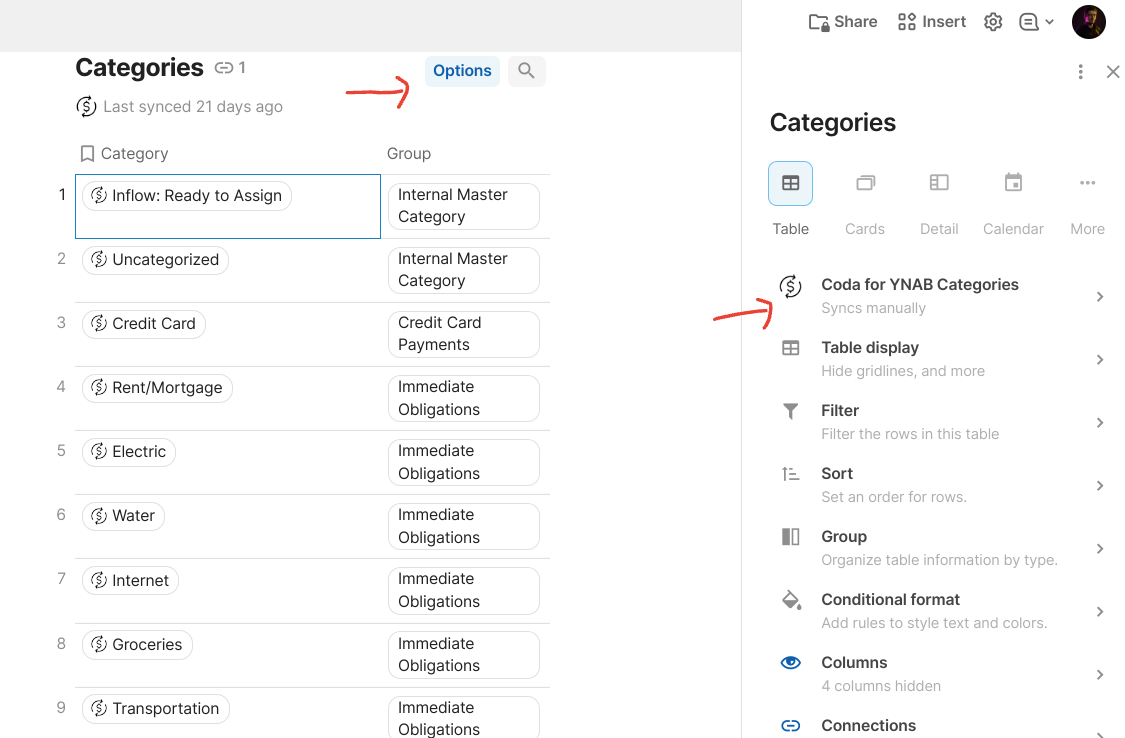Select the Groceries category chip
The image size is (1125, 738).
[137, 645]
